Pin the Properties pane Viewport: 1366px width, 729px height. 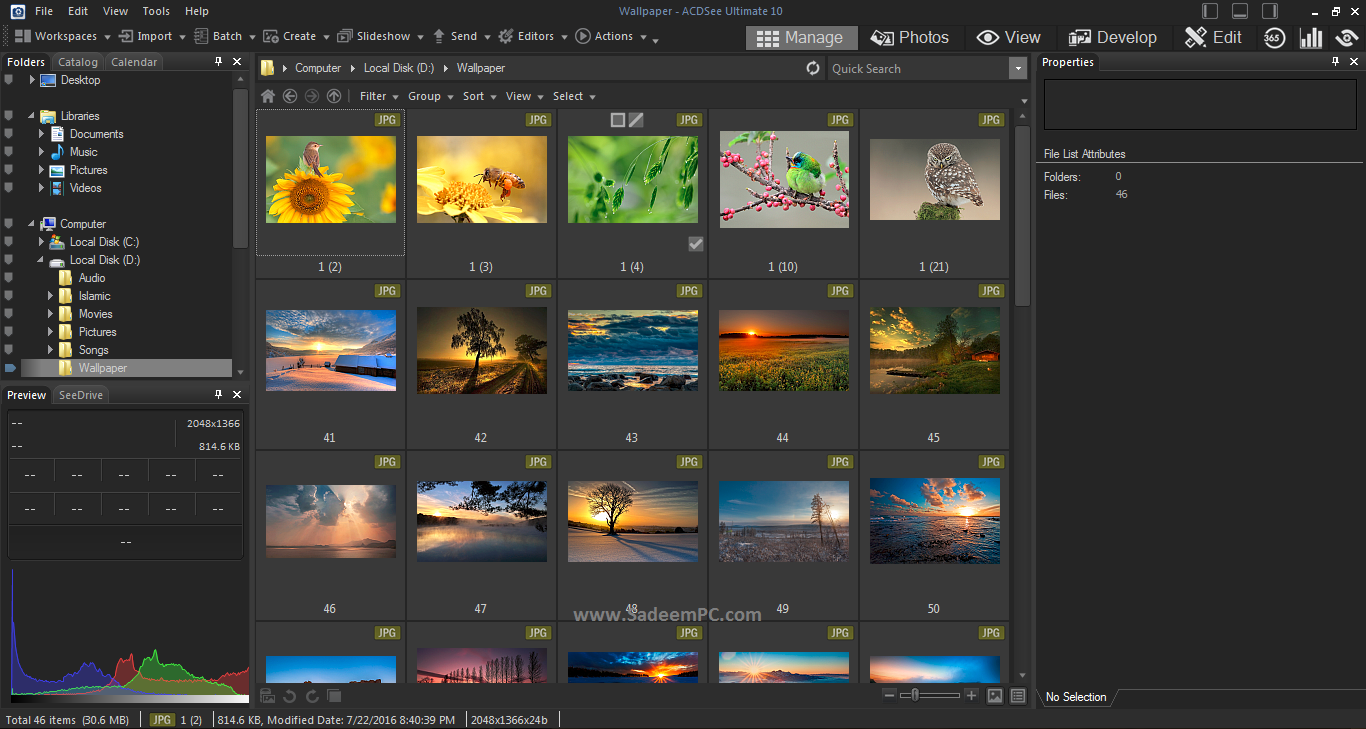click(x=1335, y=62)
